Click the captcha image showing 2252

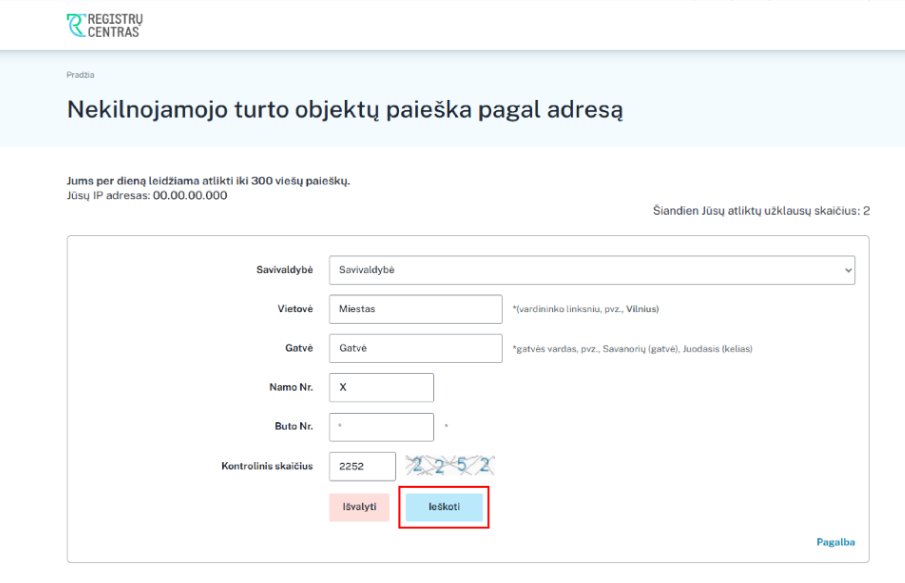[449, 465]
